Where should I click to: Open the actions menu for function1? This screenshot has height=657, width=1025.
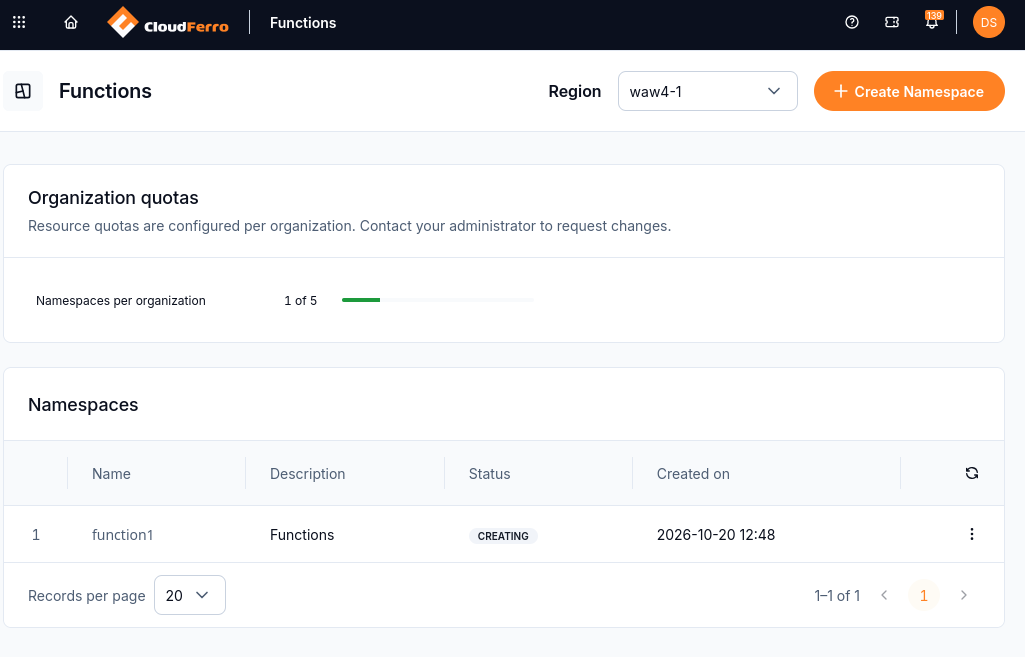[x=971, y=534]
